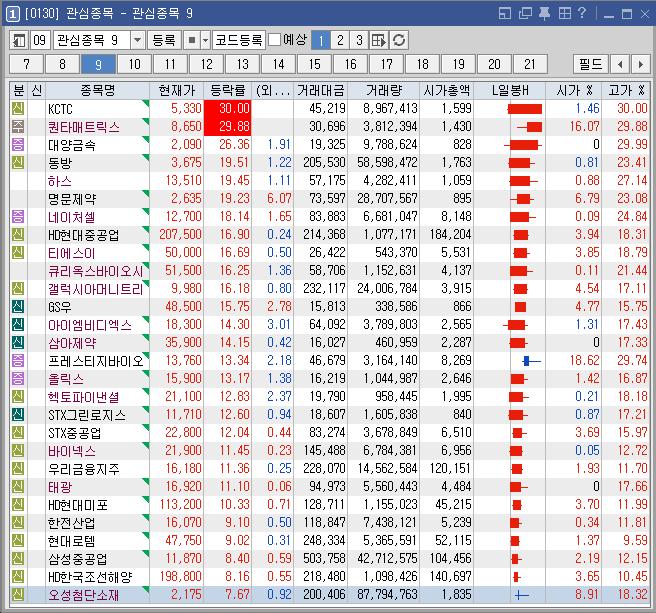
Task: Select page 1 toggle button
Action: pos(321,40)
